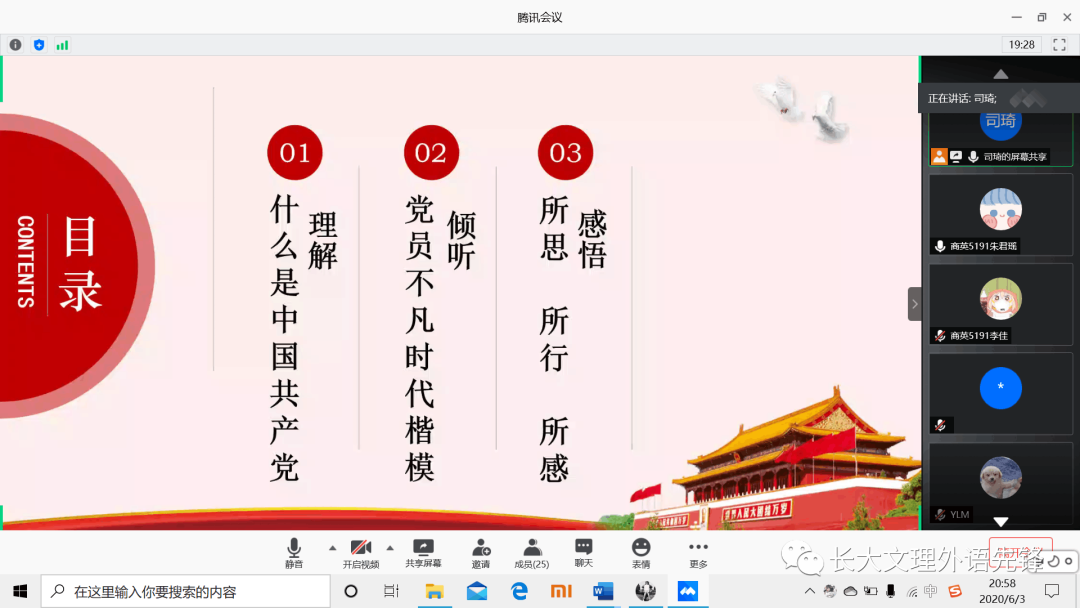Turn on camera with 开启视频
The image size is (1080, 608).
click(x=361, y=552)
